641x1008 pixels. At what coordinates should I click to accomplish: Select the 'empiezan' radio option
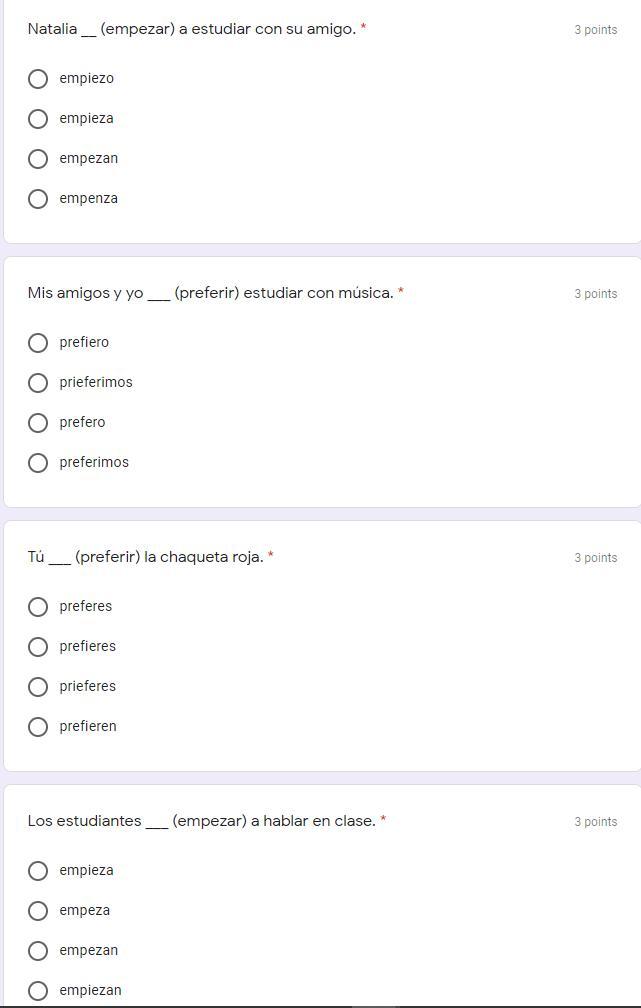pyautogui.click(x=38, y=991)
